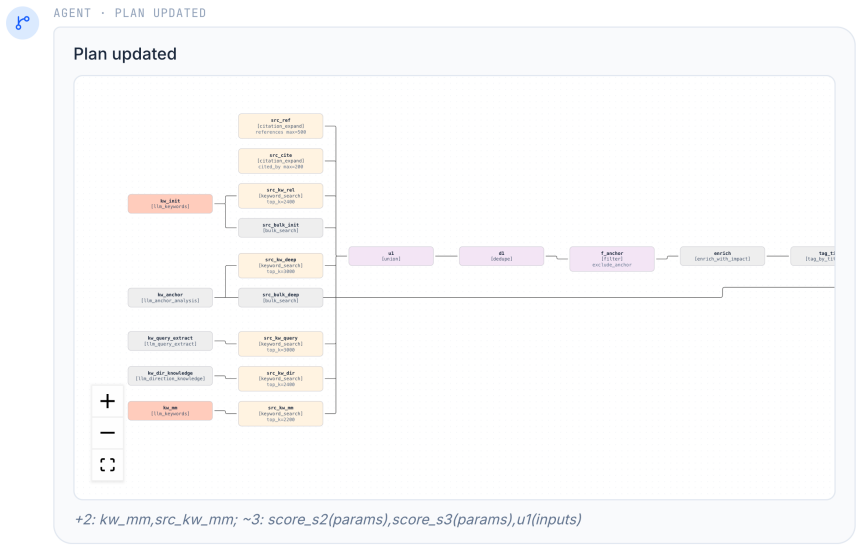Click the agent branch icon
The image size is (862, 550).
pos(23,23)
